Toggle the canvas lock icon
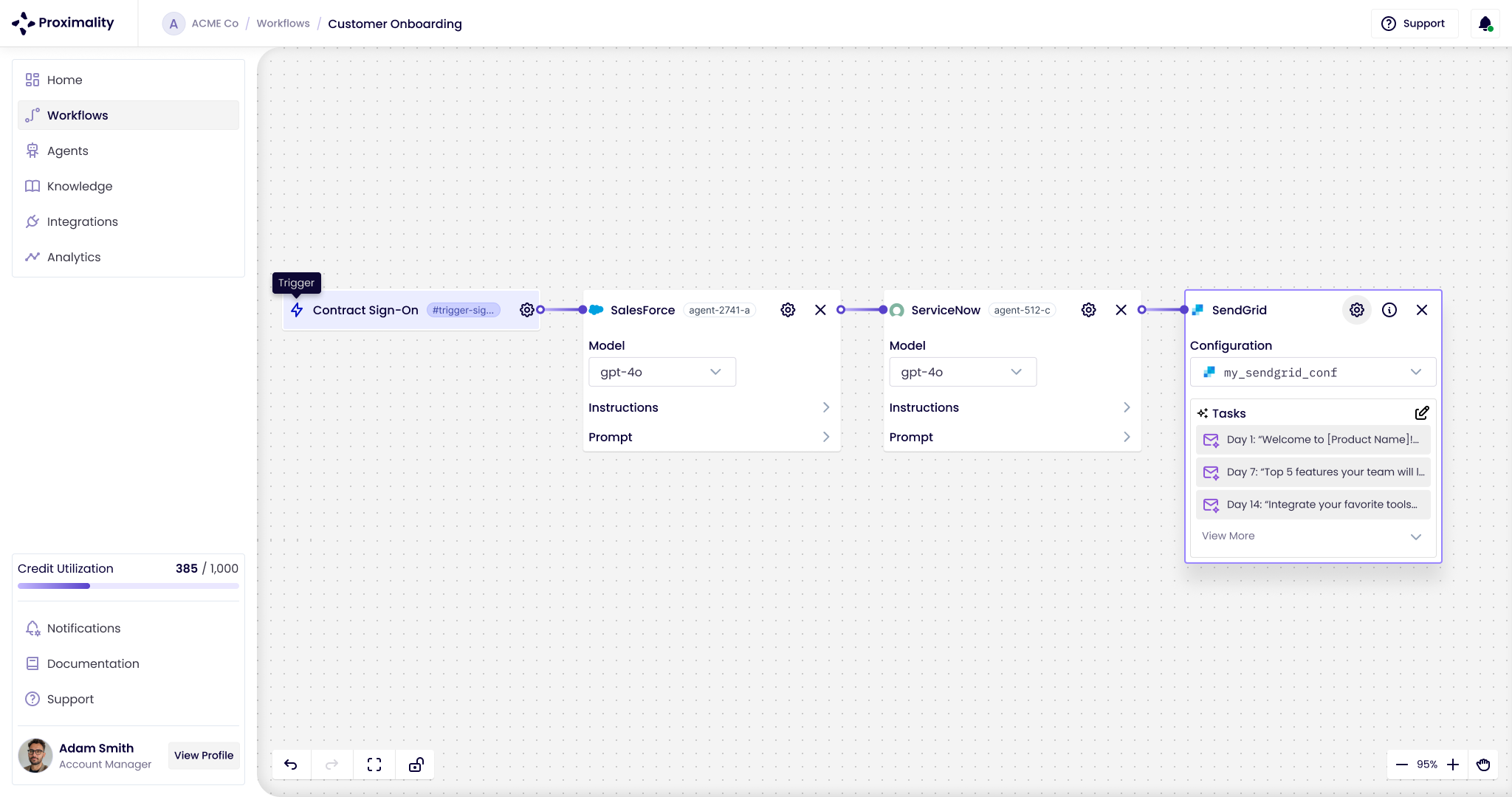 pyautogui.click(x=415, y=765)
